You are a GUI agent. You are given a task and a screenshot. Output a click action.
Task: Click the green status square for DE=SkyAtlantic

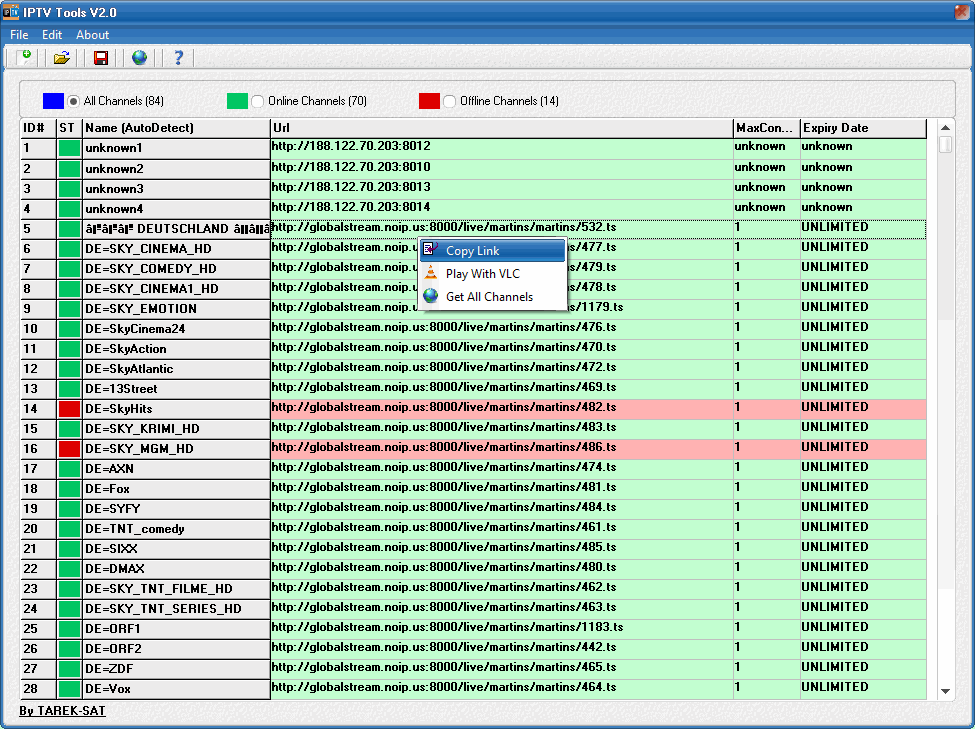[69, 369]
